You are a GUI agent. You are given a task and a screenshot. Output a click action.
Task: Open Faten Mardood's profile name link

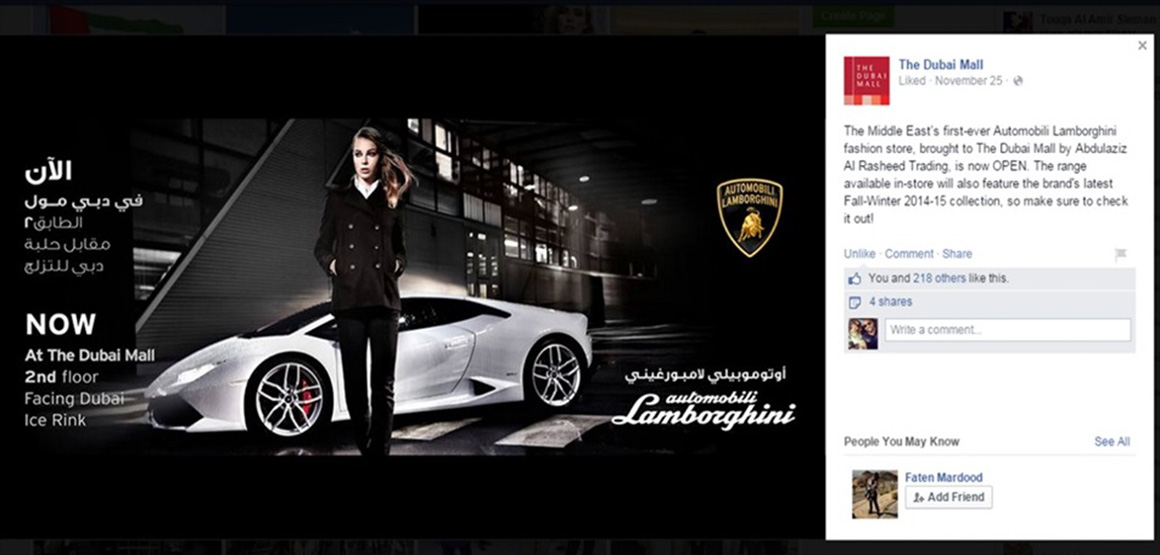pyautogui.click(x=943, y=478)
